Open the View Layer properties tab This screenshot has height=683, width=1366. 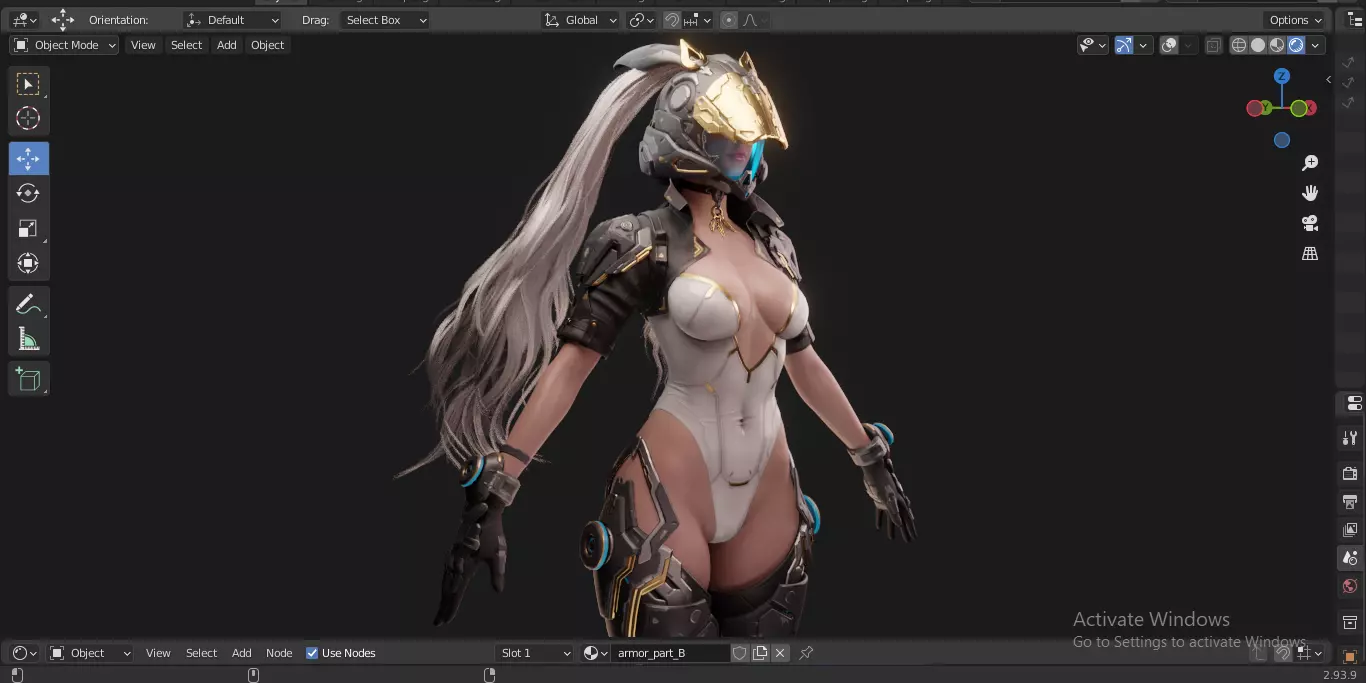1350,529
